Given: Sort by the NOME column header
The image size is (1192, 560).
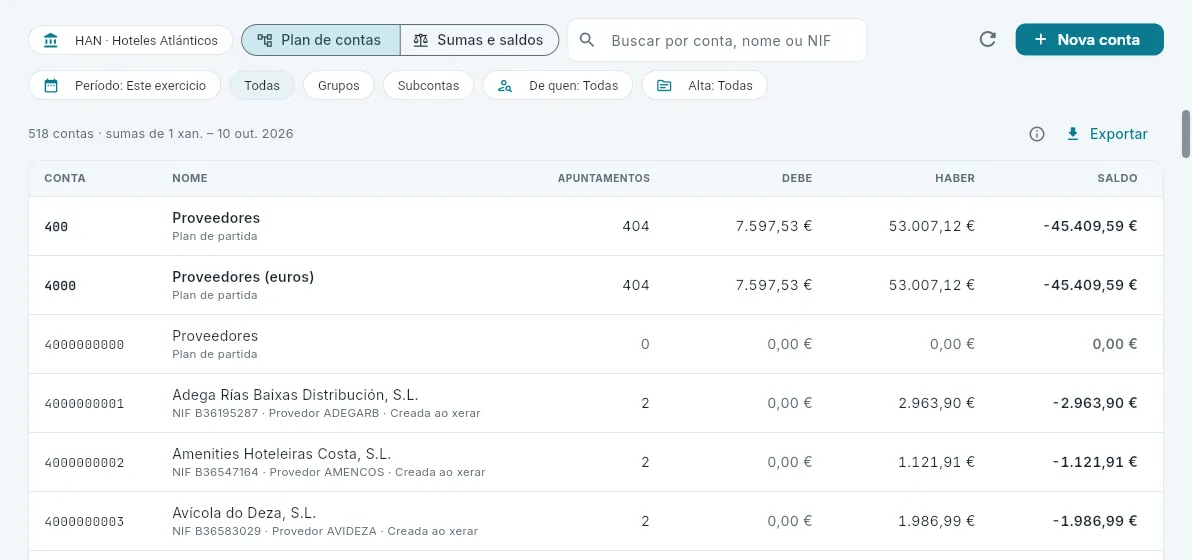Looking at the screenshot, I should 189,179.
